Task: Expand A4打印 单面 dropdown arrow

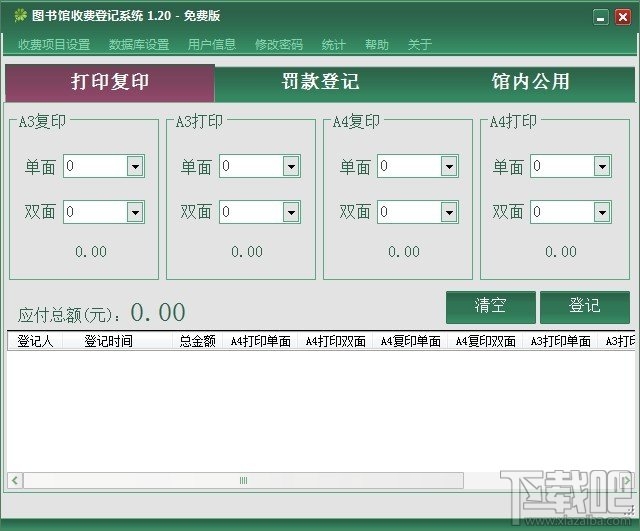Action: pyautogui.click(x=602, y=166)
